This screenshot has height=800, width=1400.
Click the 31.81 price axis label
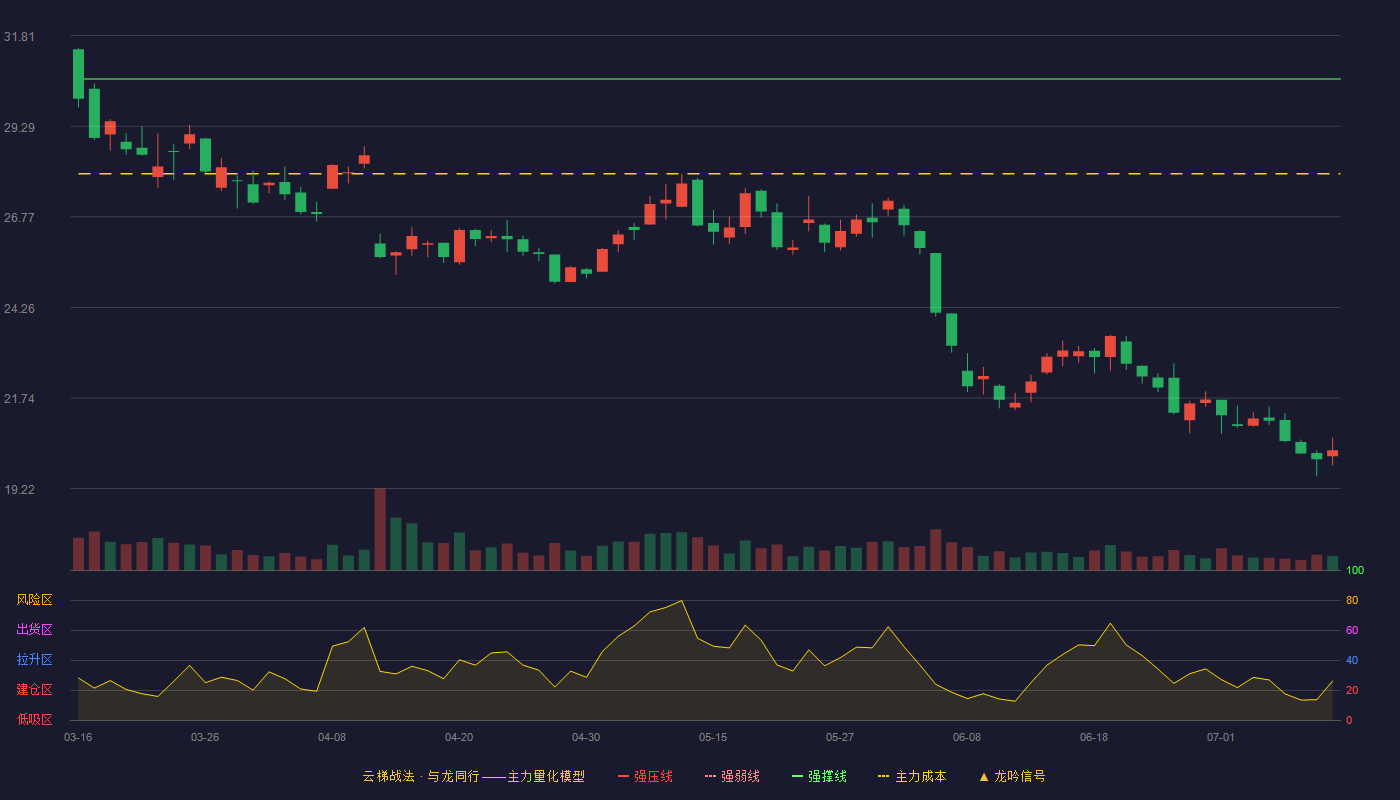point(19,37)
